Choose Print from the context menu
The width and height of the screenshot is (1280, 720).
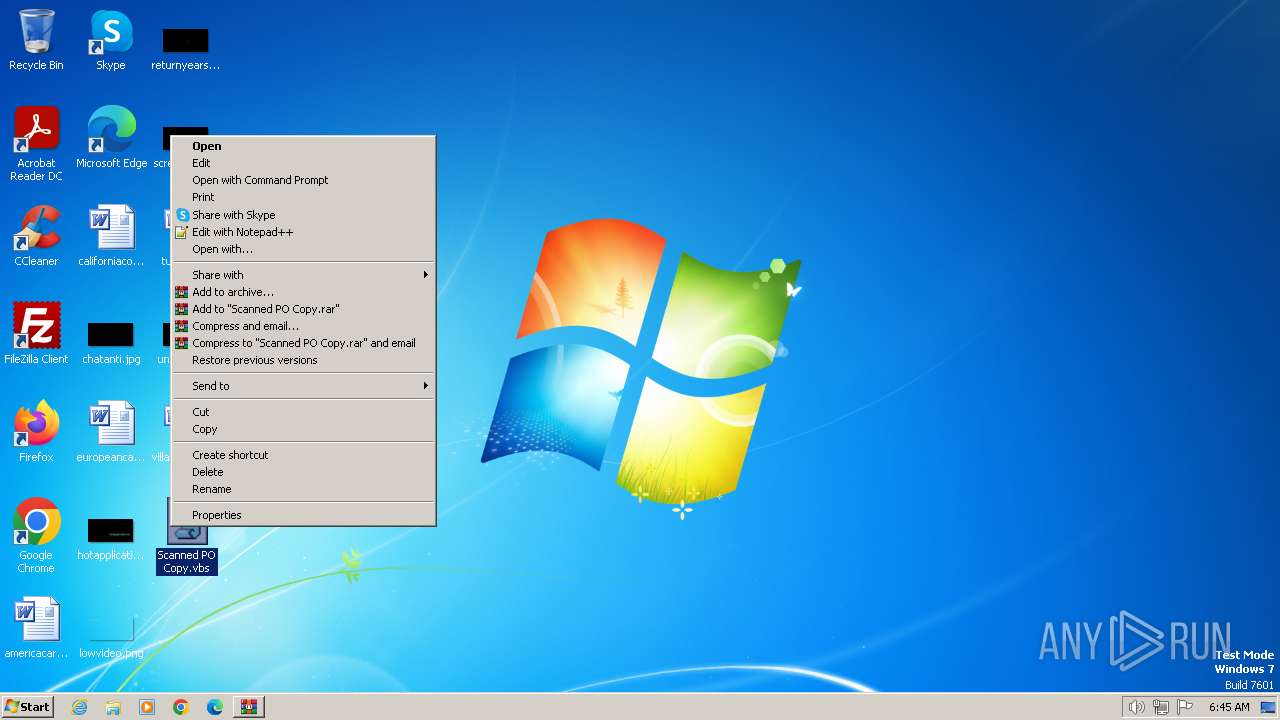[304, 197]
